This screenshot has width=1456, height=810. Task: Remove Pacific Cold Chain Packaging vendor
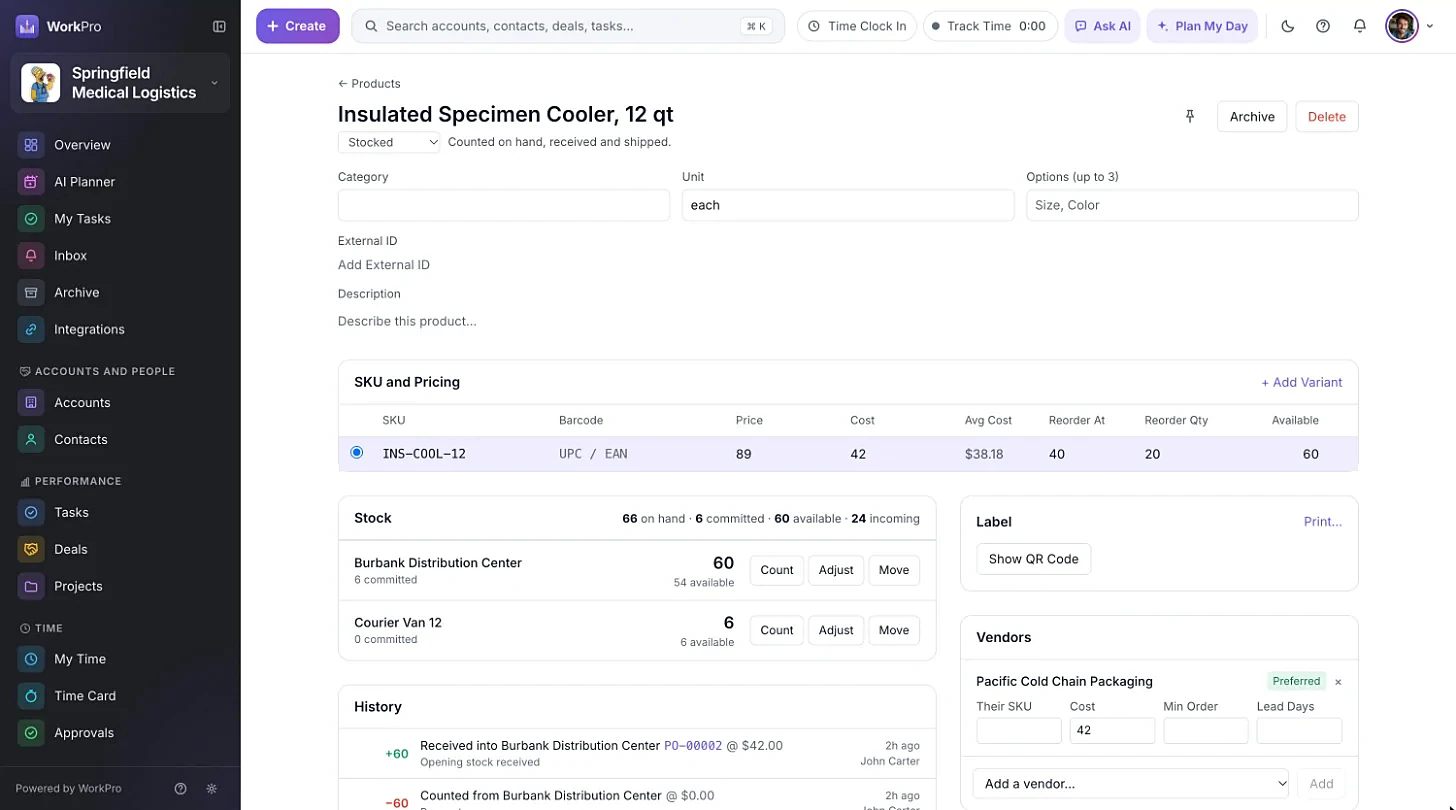pos(1338,682)
